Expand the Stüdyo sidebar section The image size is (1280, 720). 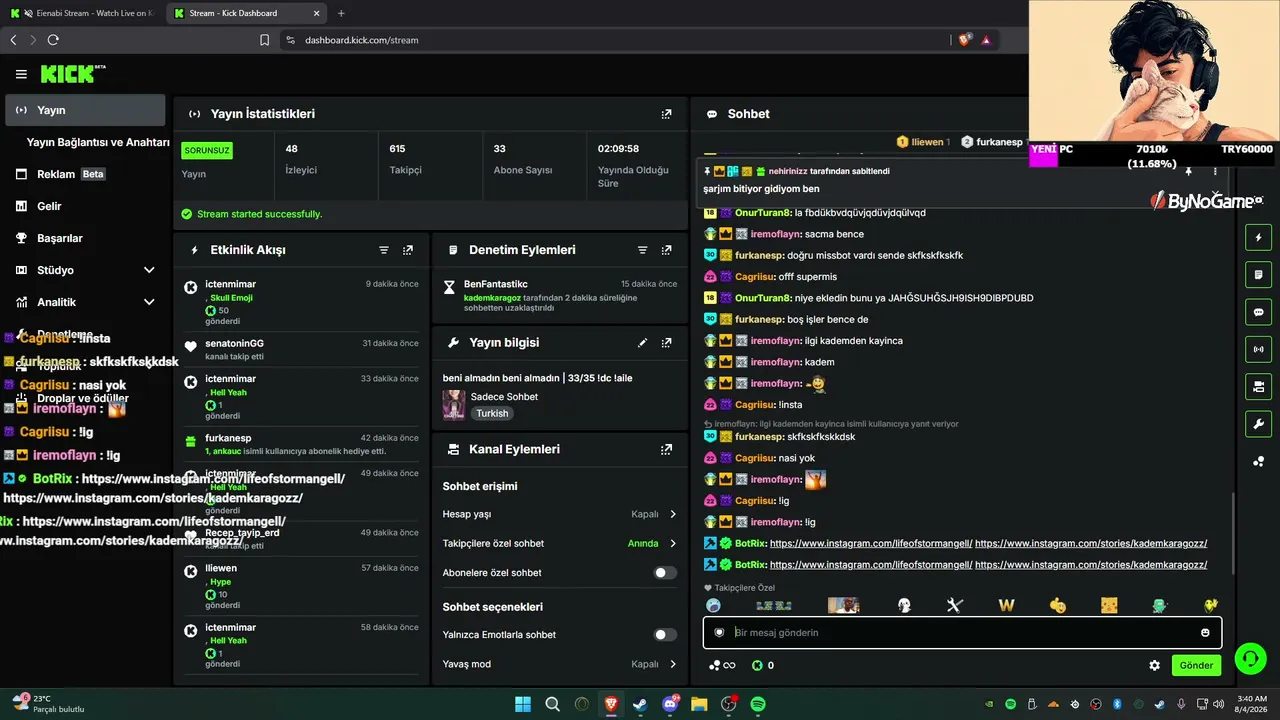point(85,270)
